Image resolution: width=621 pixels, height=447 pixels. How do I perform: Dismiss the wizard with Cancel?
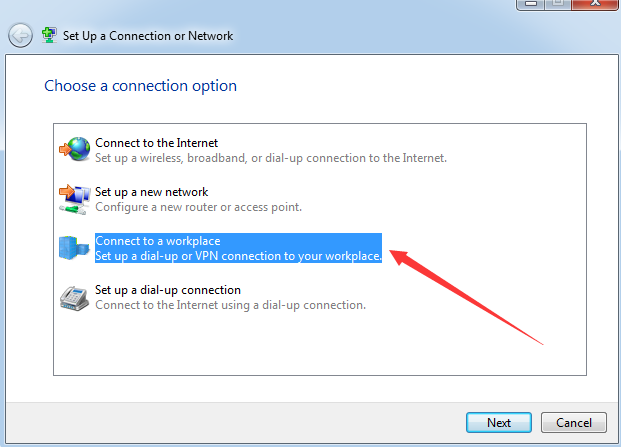pyautogui.click(x=573, y=422)
